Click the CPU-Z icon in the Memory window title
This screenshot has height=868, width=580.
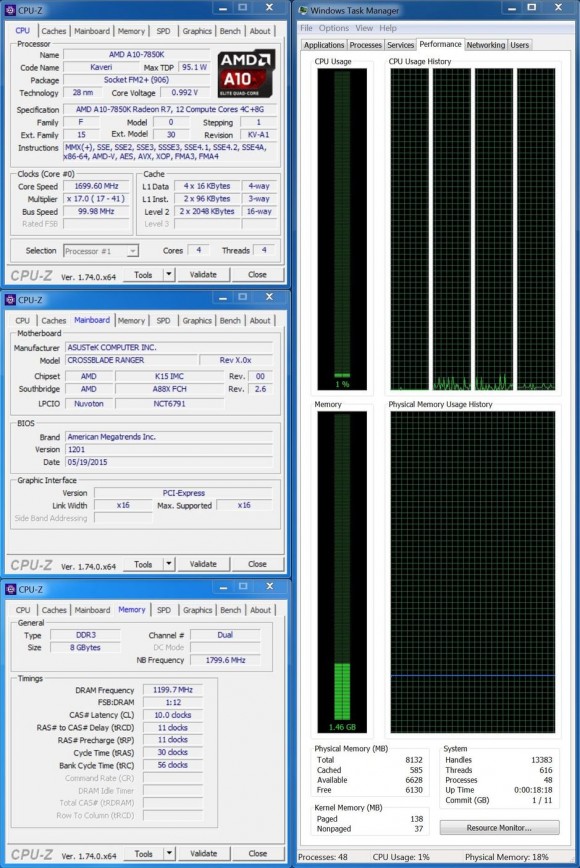click(x=10, y=589)
